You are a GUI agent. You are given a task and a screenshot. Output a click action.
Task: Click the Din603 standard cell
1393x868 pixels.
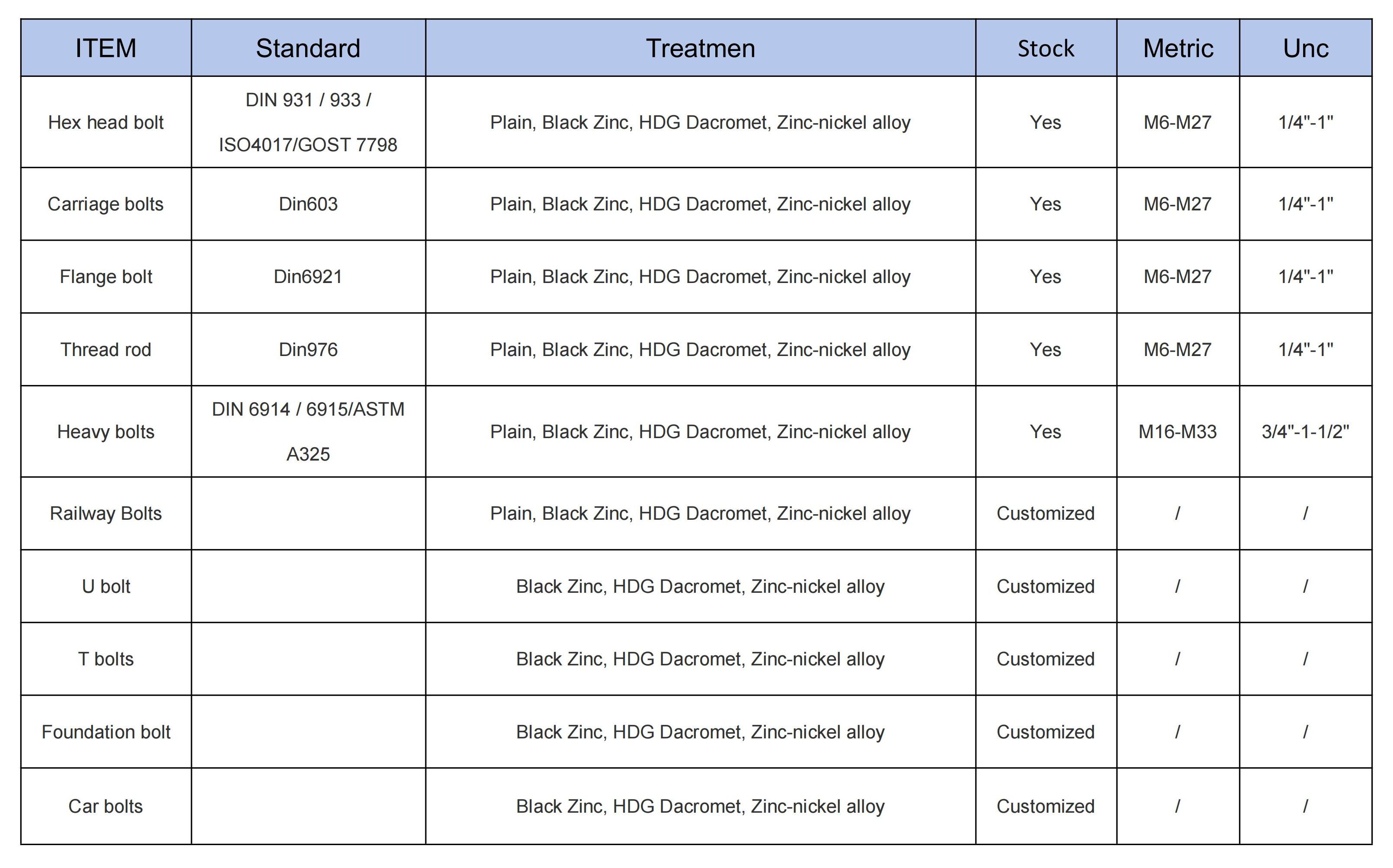[x=308, y=204]
